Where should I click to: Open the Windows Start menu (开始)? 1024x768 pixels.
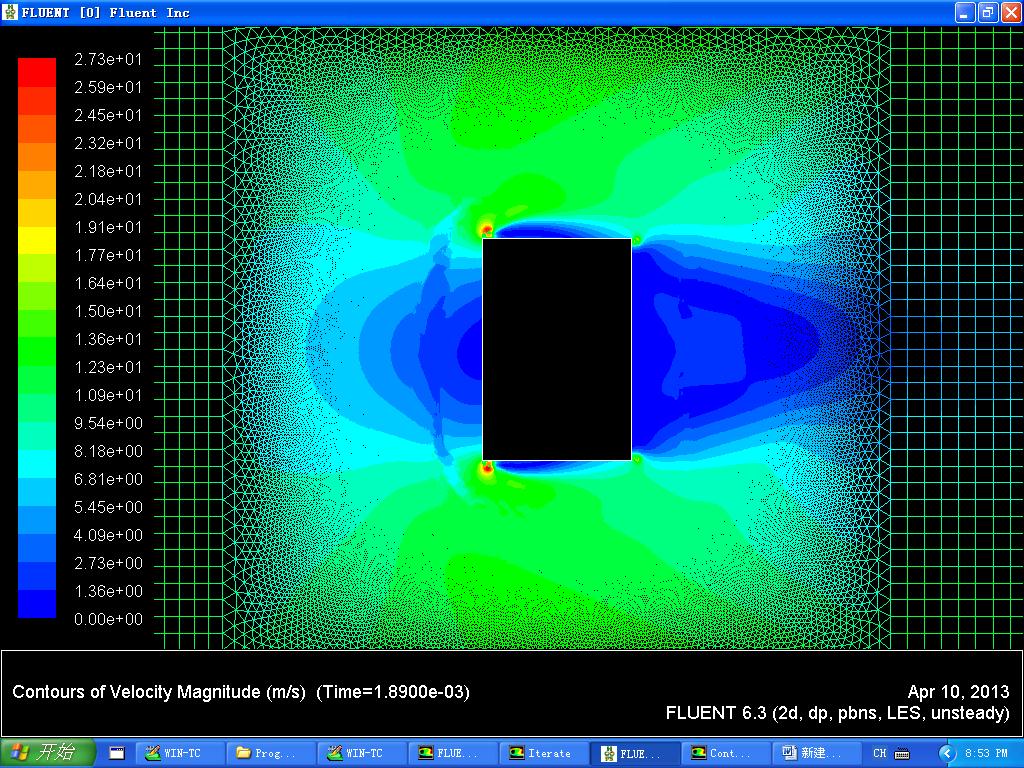[47, 753]
